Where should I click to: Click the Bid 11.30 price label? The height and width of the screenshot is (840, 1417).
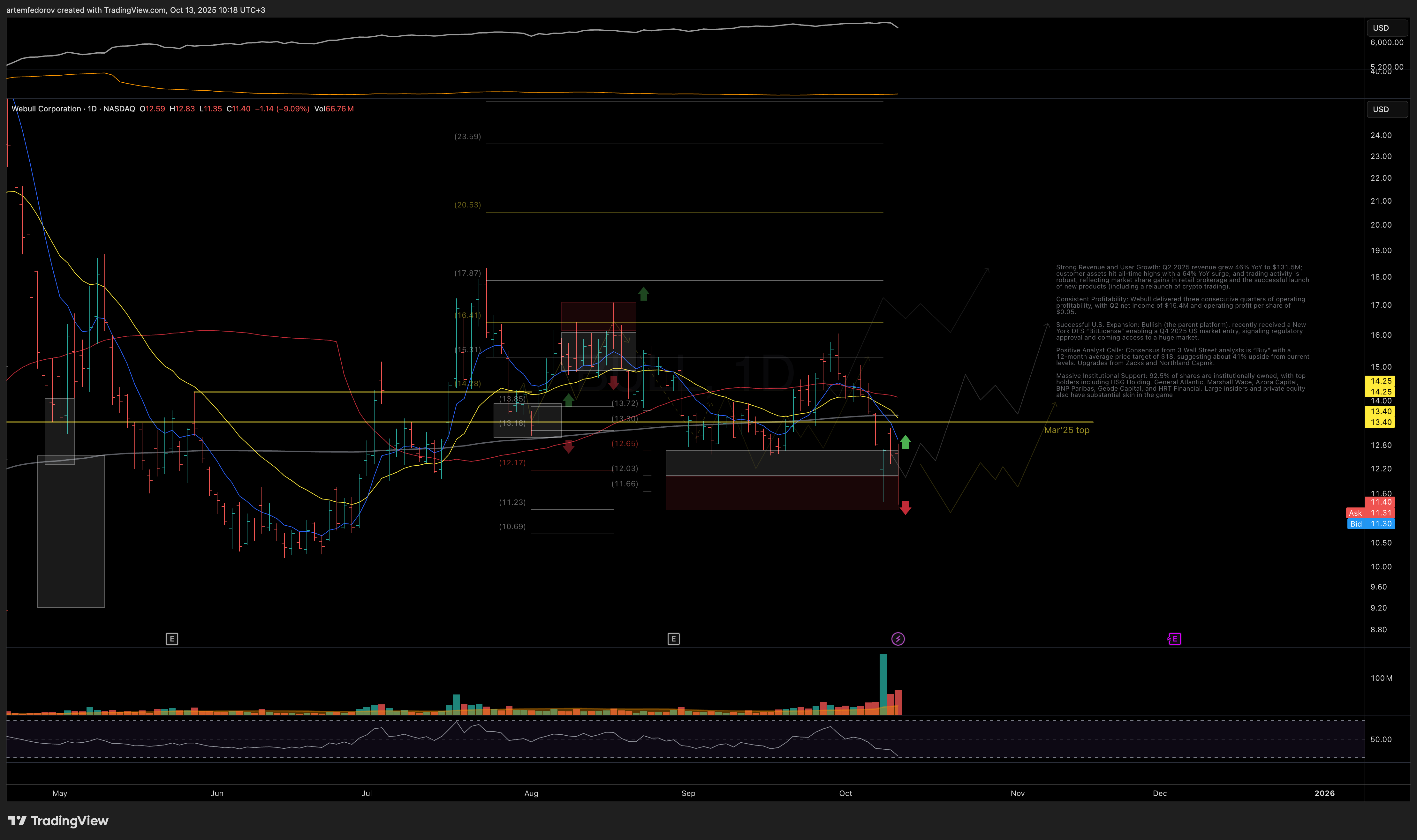point(1371,524)
